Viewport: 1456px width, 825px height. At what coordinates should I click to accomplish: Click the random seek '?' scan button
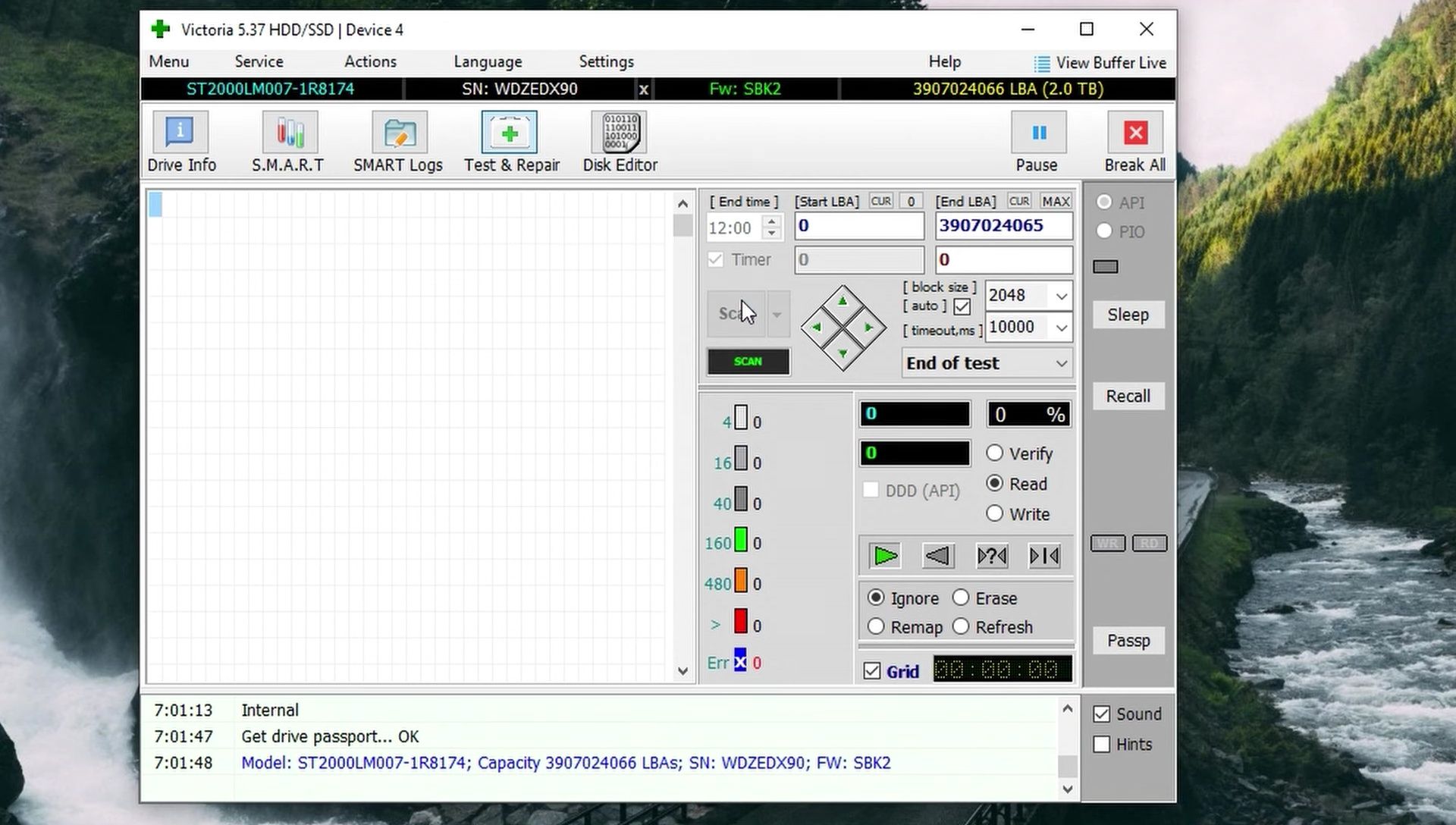992,556
